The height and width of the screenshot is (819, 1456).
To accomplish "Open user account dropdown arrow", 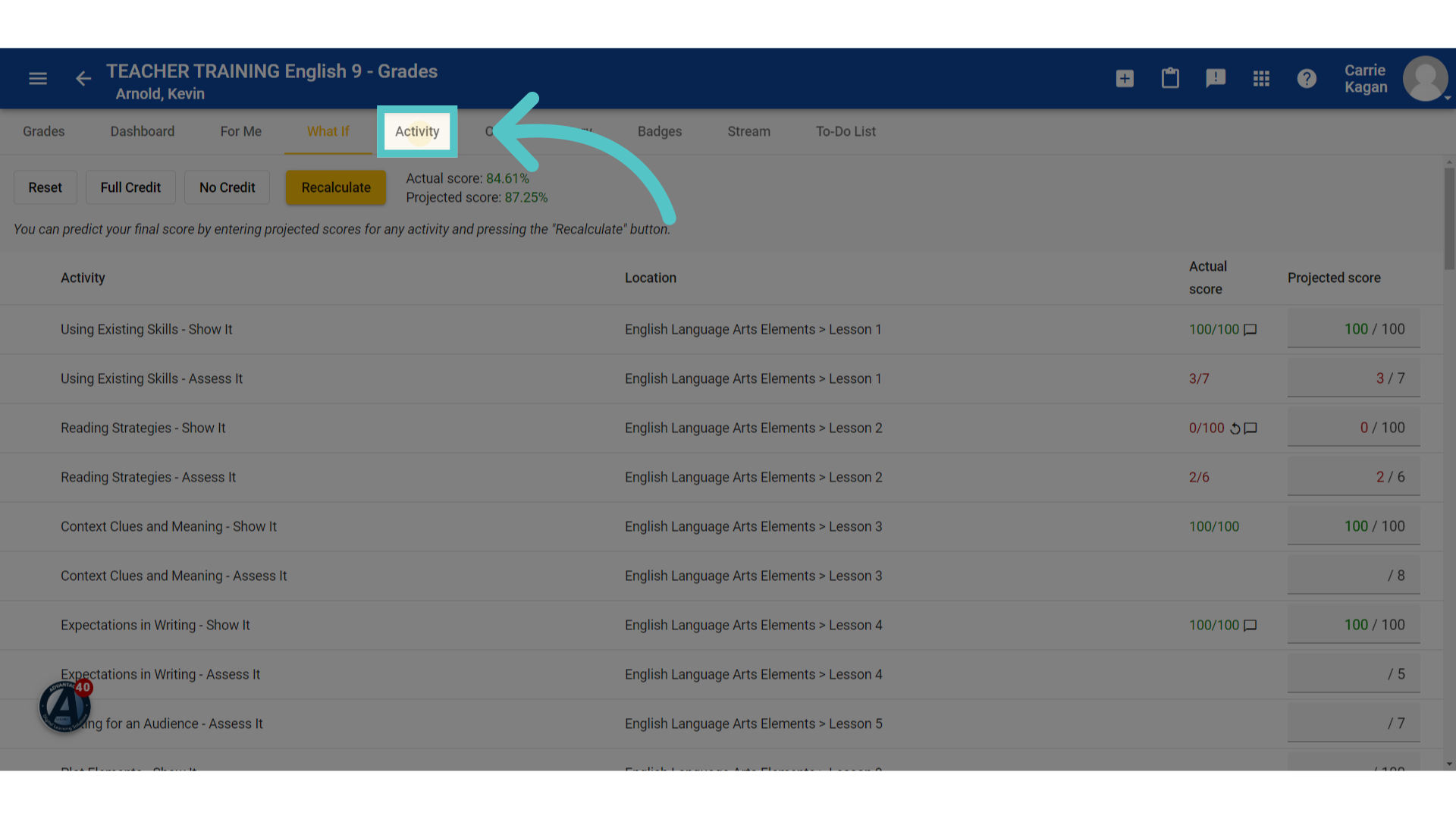I will click(x=1448, y=98).
